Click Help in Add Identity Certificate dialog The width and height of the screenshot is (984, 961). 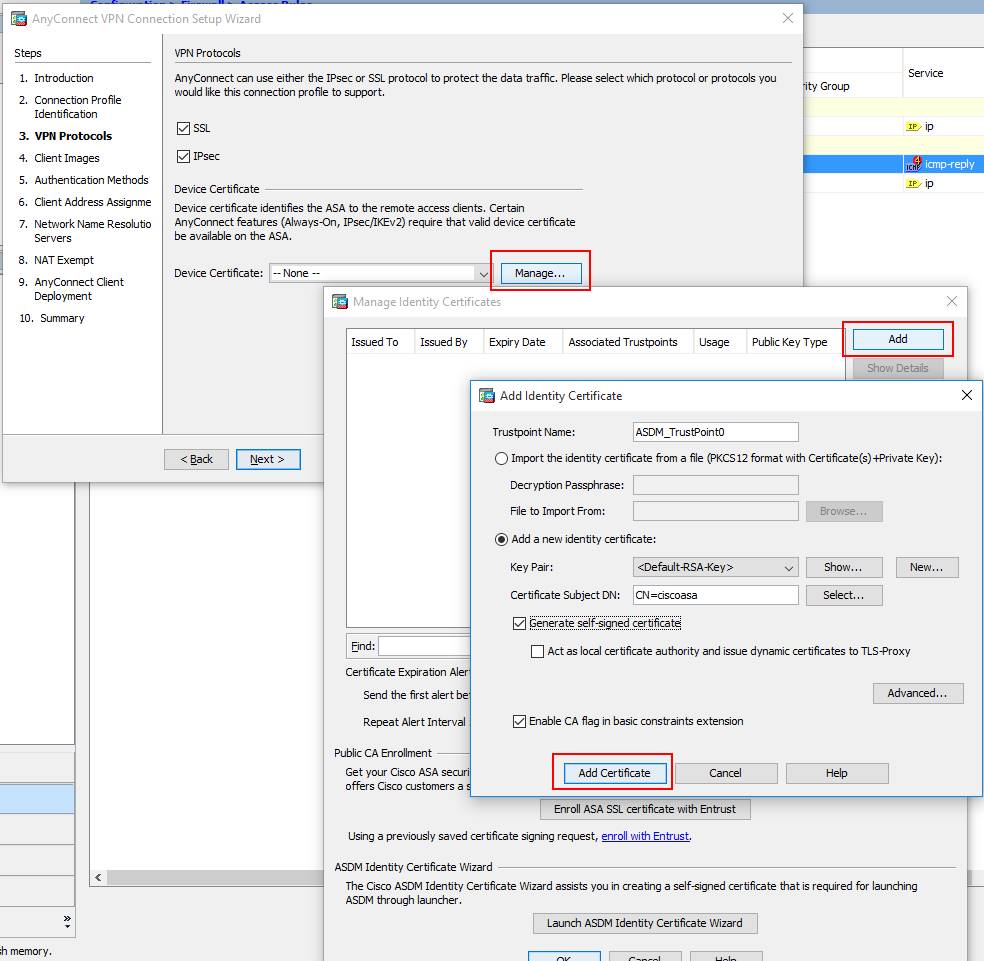coord(837,773)
